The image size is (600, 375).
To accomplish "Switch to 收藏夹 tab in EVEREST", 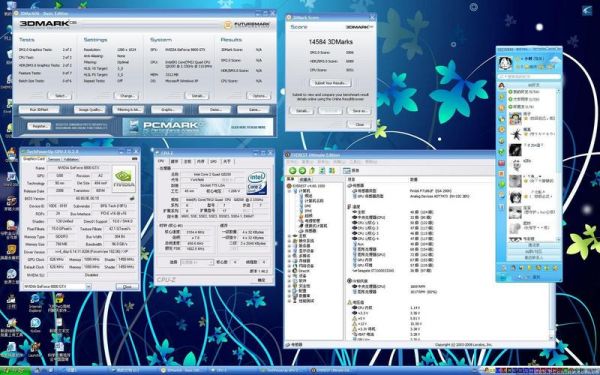I will tap(305, 179).
